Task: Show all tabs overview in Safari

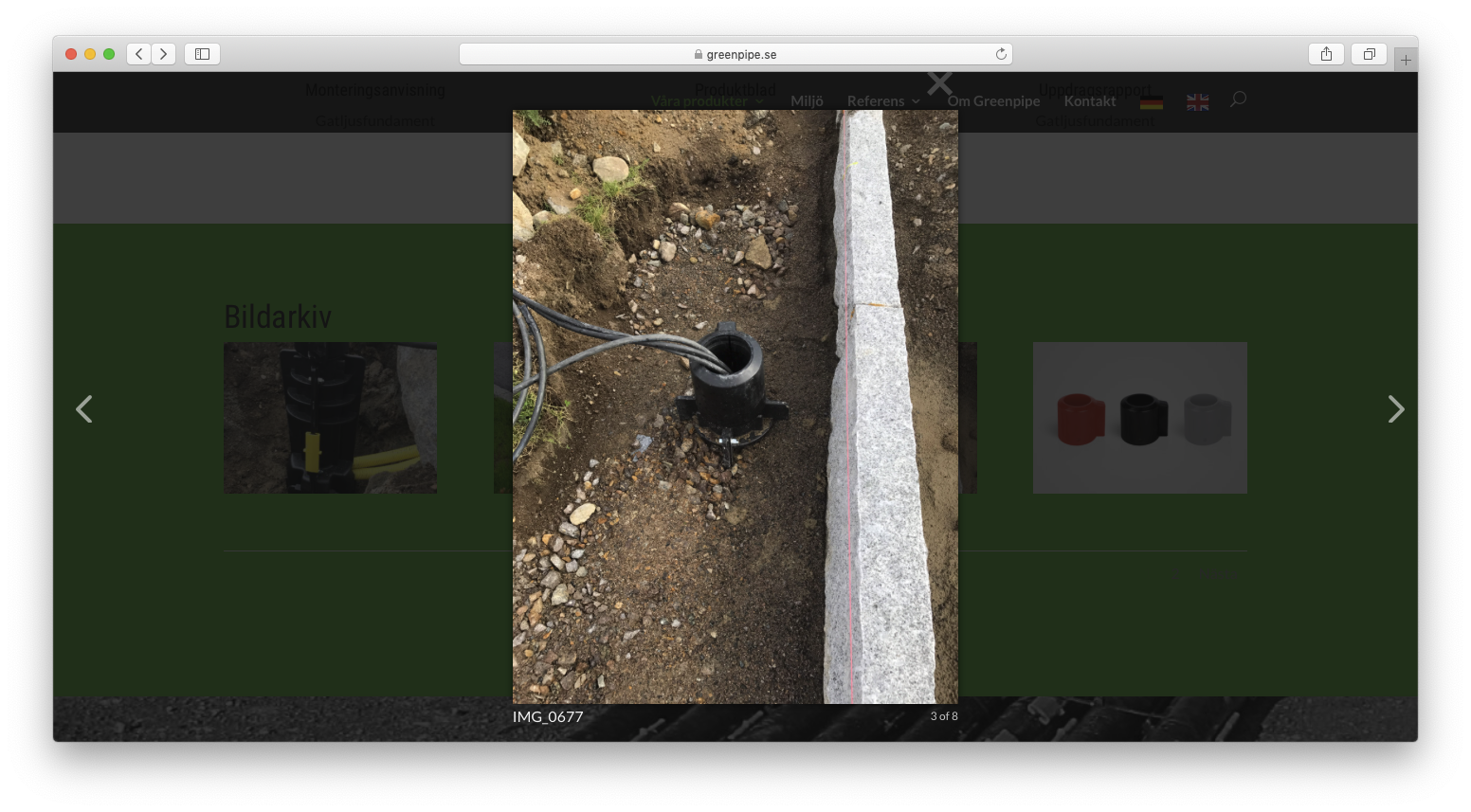Action: (1369, 54)
